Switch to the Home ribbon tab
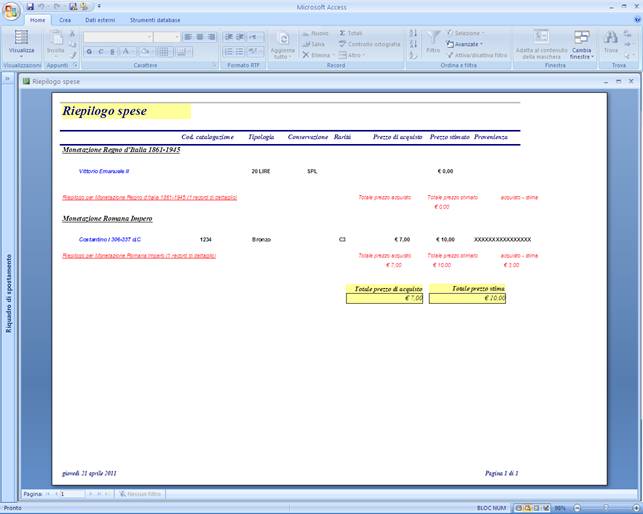643x514 pixels. click(37, 20)
